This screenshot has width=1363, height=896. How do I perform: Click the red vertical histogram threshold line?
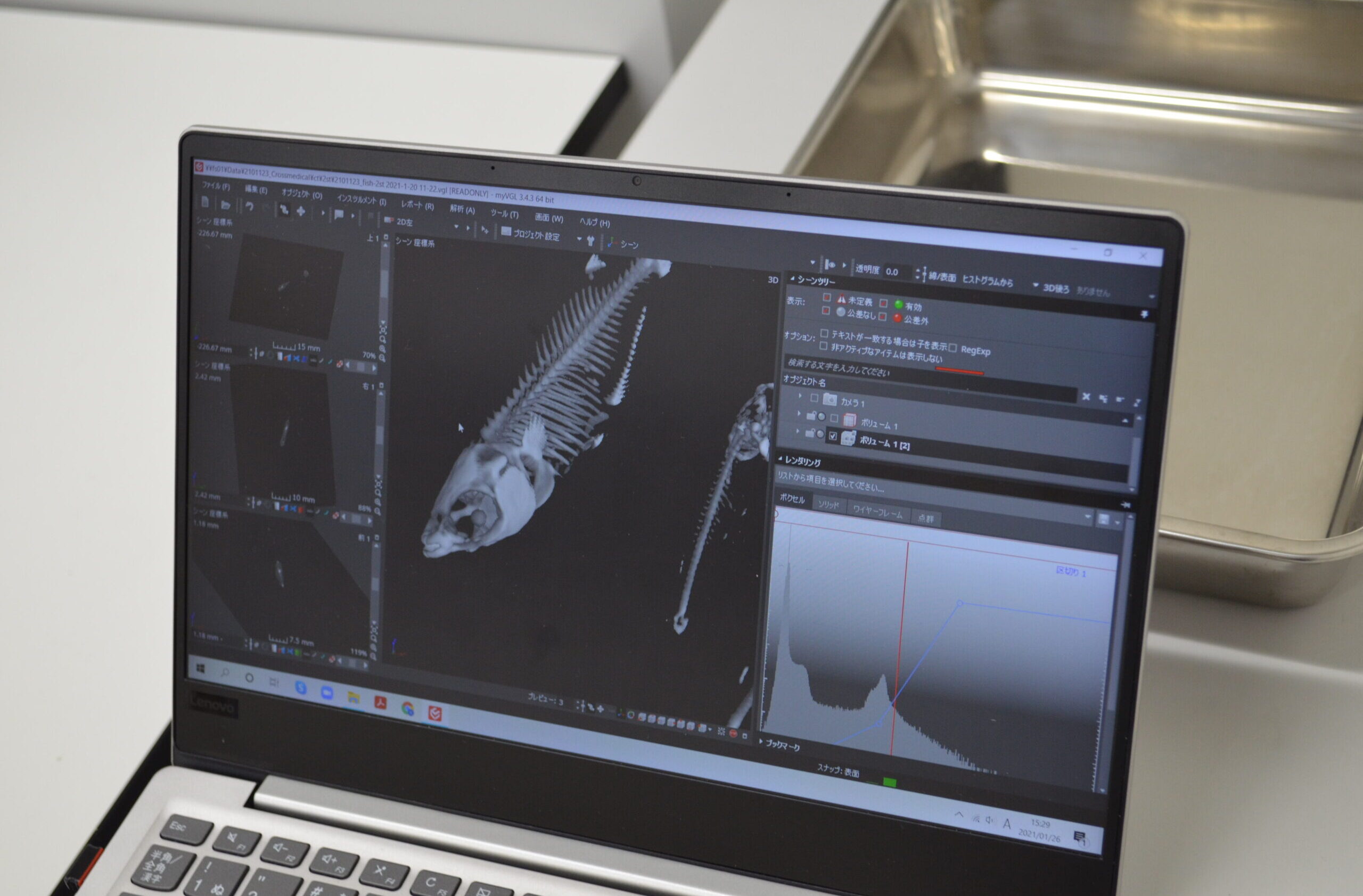(901, 630)
